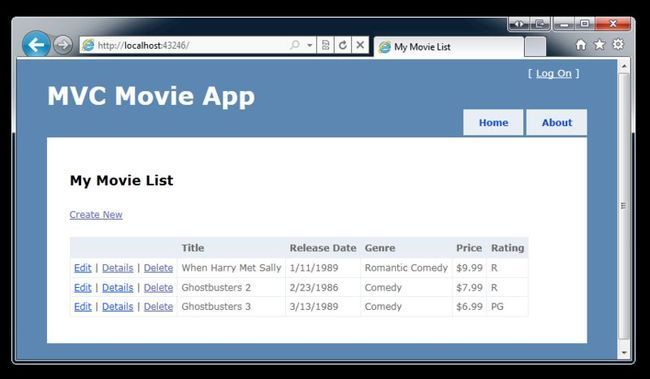This screenshot has width=650, height=379.
Task: Click the search magnifier icon in address bar
Action: (x=295, y=45)
